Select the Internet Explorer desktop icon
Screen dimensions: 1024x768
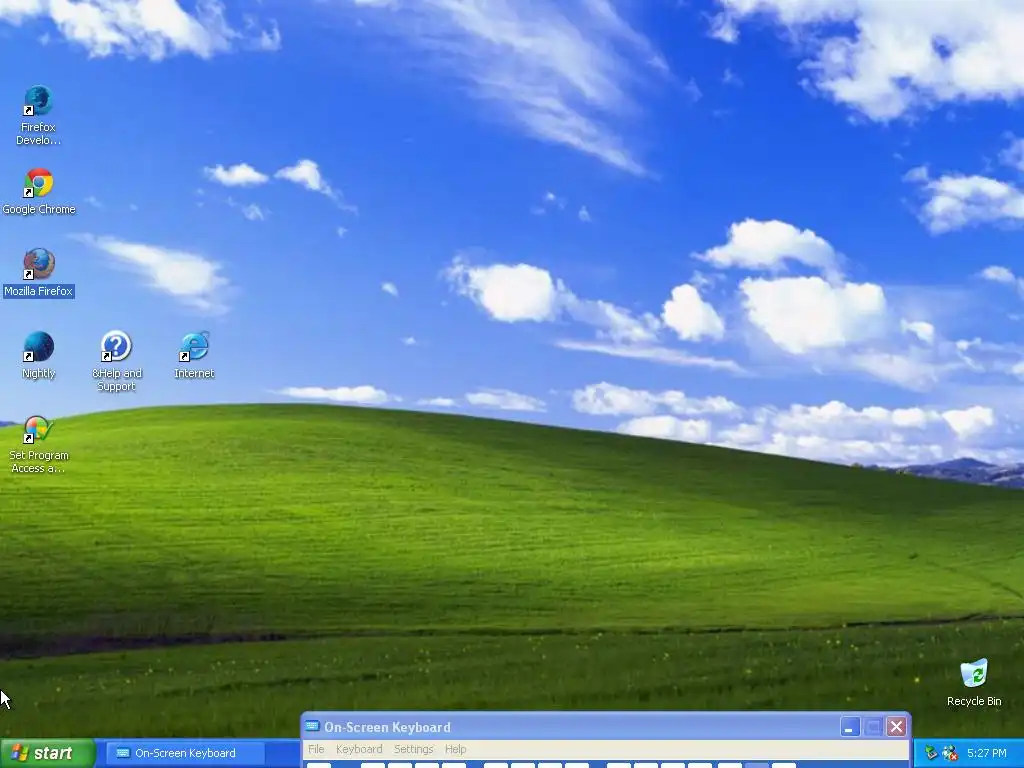pos(194,355)
